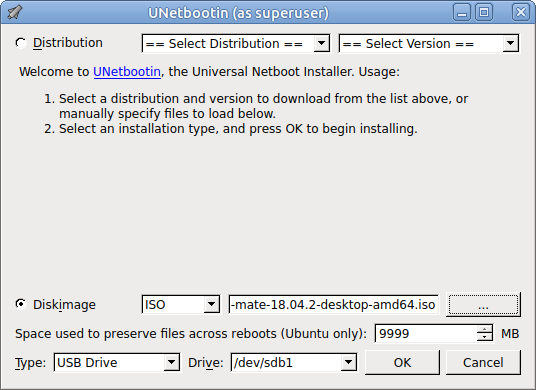The width and height of the screenshot is (536, 390).
Task: Click the UNetbootin hyperlink
Action: pos(127,72)
